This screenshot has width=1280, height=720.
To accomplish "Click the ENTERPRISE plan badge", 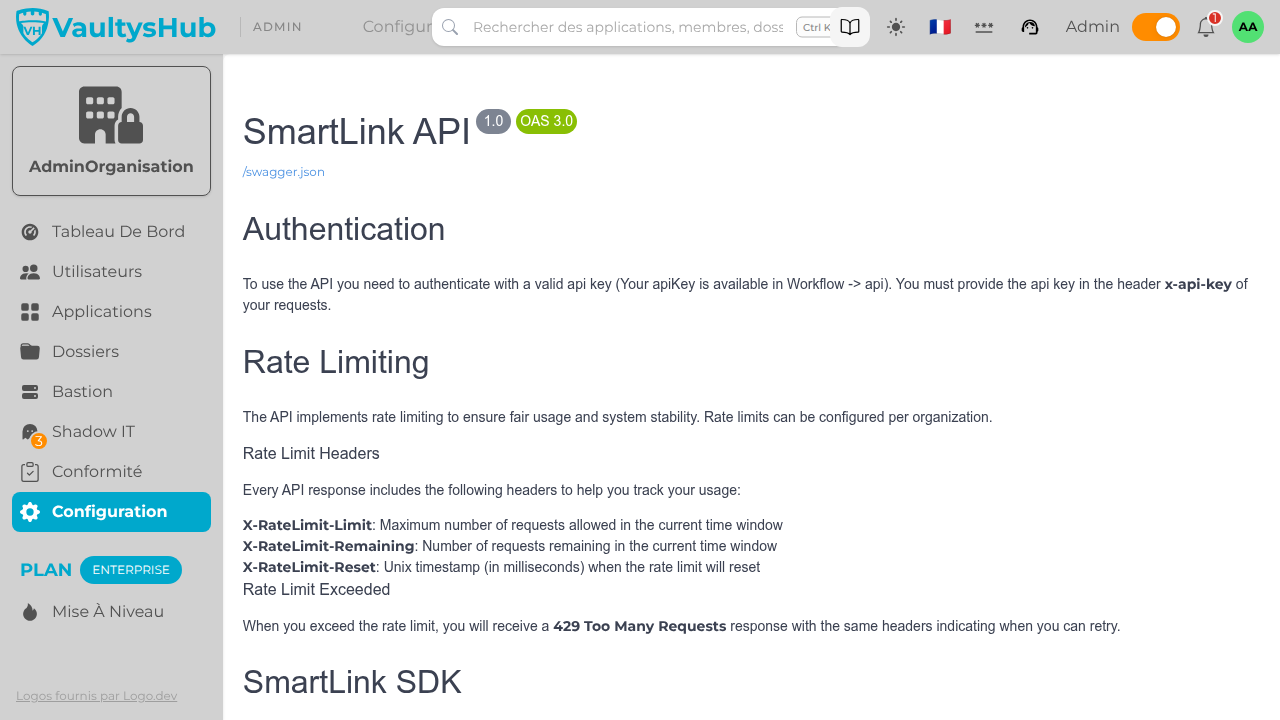I will pos(131,570).
